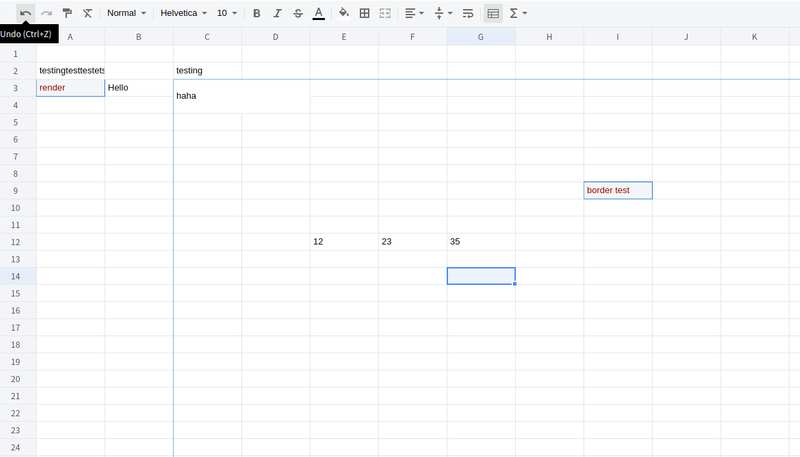Open the fill color bucket
This screenshot has width=800, height=457.
[344, 13]
